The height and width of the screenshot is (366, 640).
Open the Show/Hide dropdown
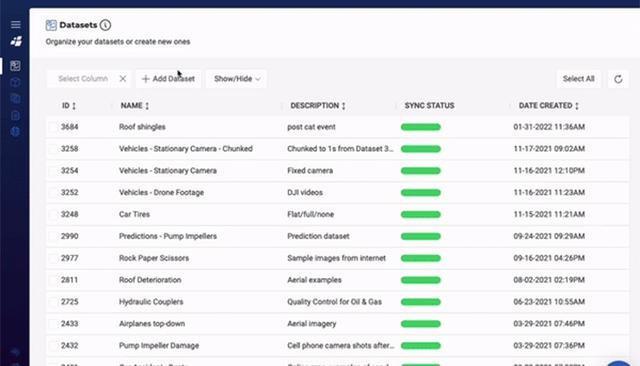coord(236,79)
